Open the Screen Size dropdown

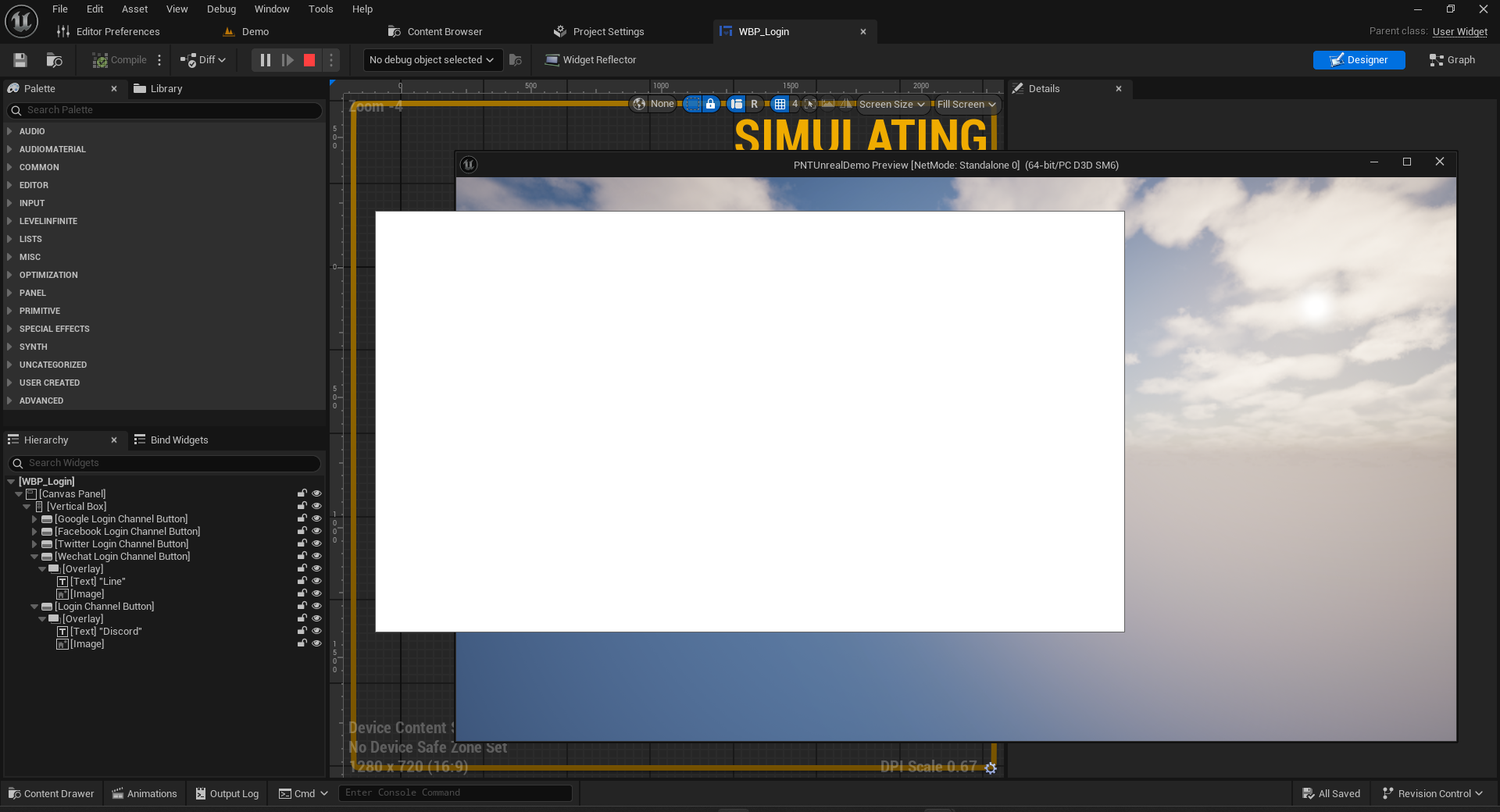(x=891, y=104)
